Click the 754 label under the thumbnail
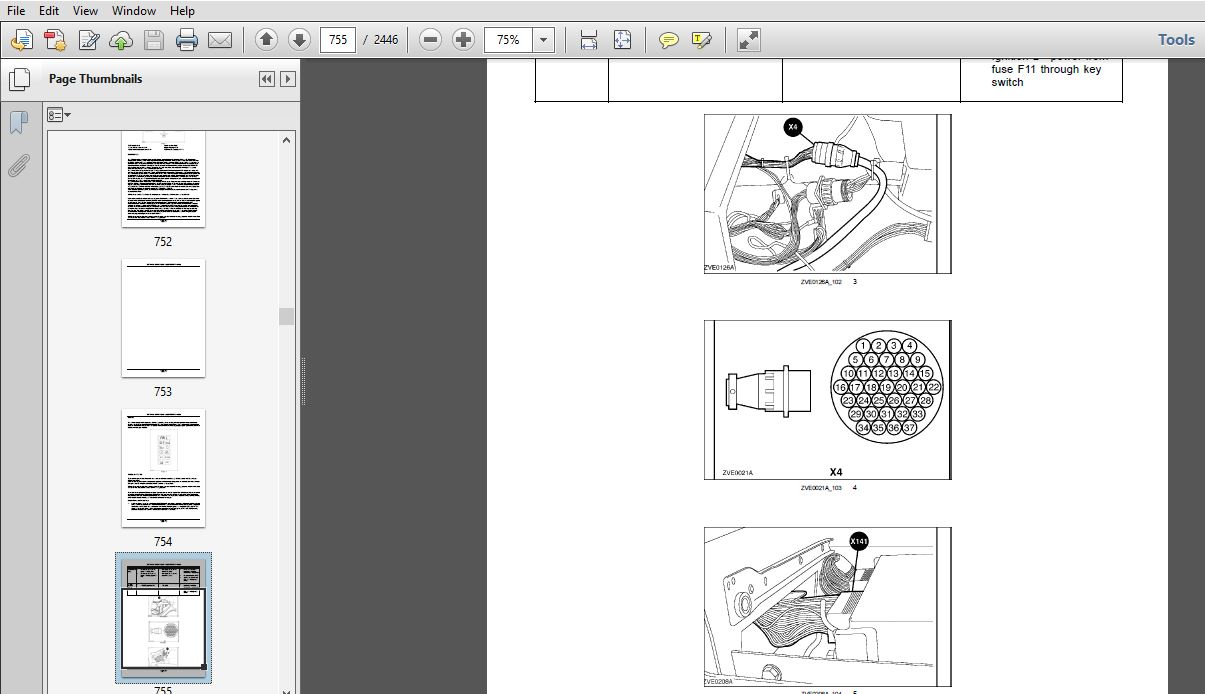This screenshot has width=1205, height=694. [x=163, y=542]
